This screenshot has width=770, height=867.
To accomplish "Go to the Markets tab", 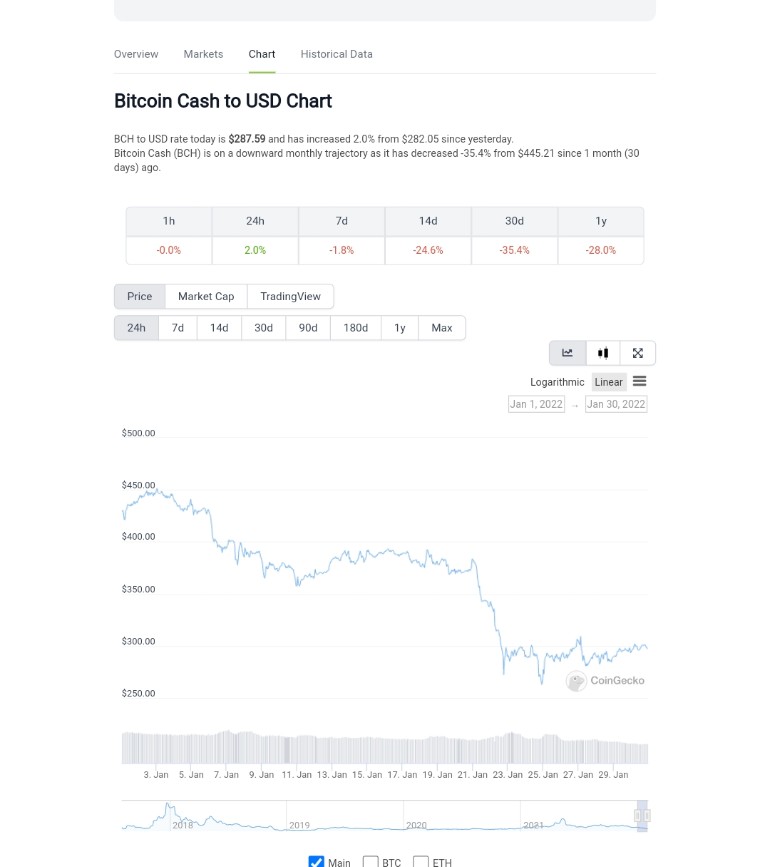I will tap(203, 54).
